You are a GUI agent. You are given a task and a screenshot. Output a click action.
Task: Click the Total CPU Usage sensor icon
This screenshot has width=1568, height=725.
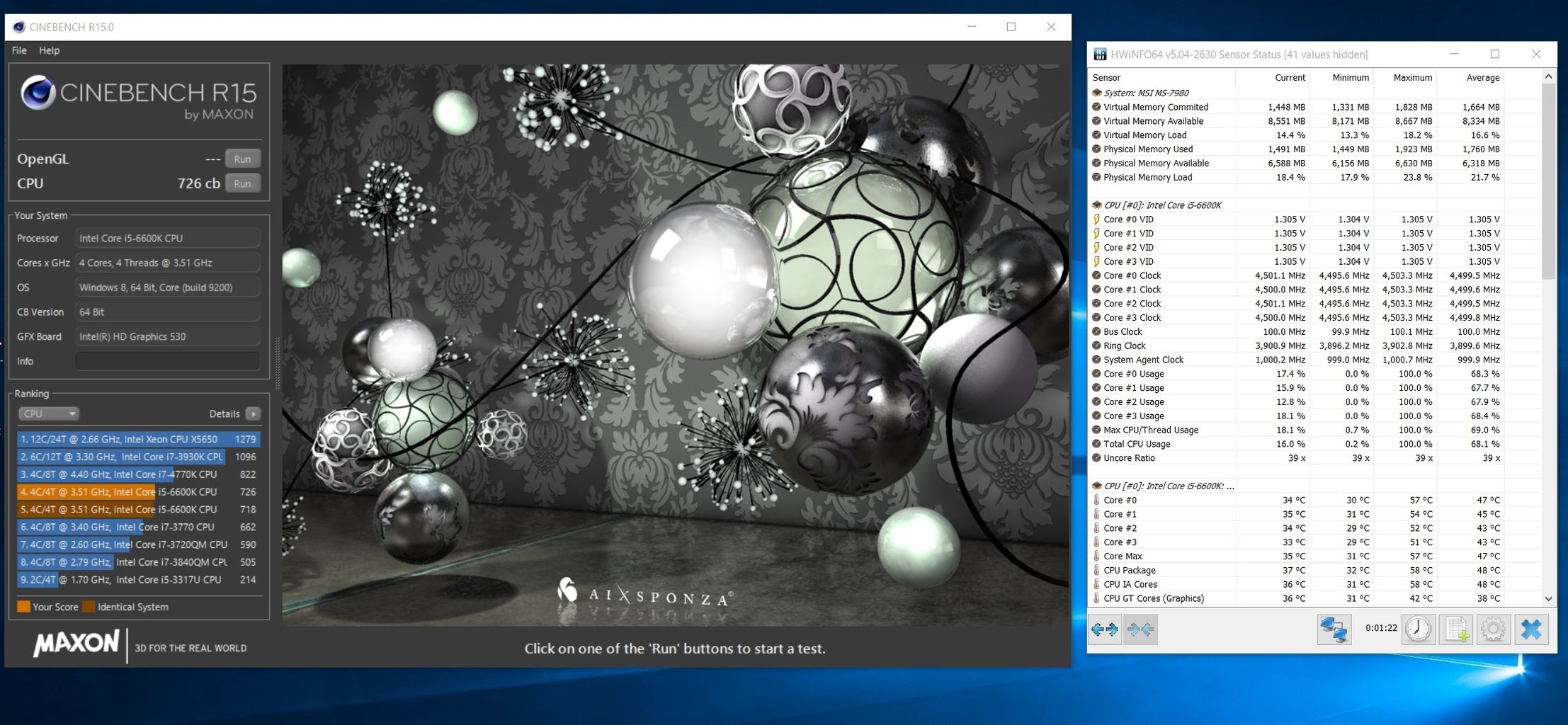pyautogui.click(x=1096, y=444)
